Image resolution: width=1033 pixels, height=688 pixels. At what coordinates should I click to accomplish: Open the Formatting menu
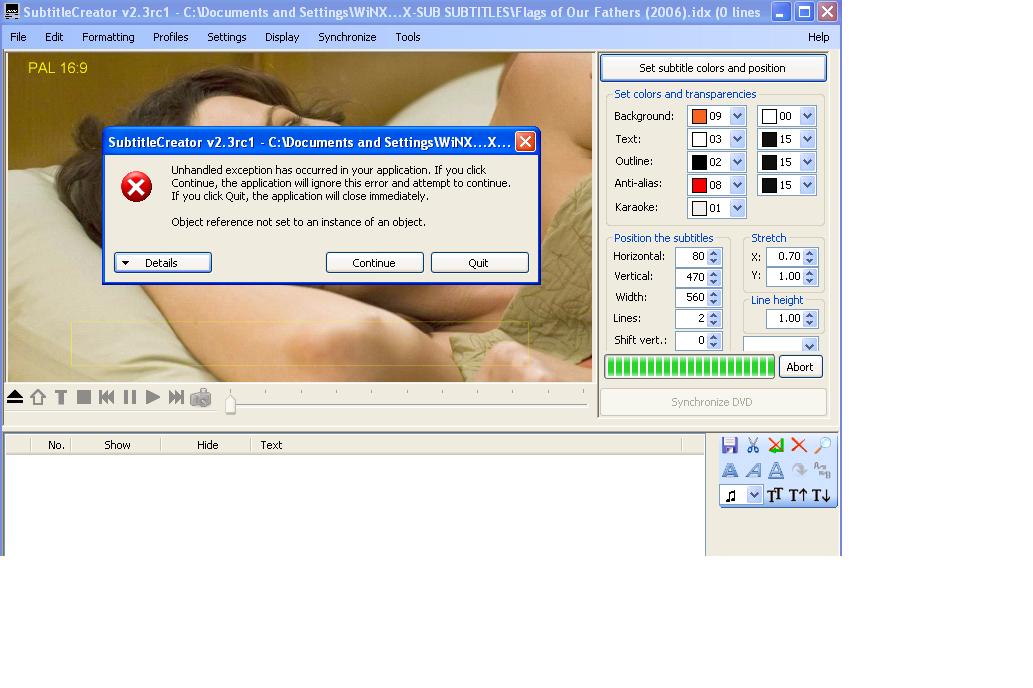pyautogui.click(x=108, y=37)
